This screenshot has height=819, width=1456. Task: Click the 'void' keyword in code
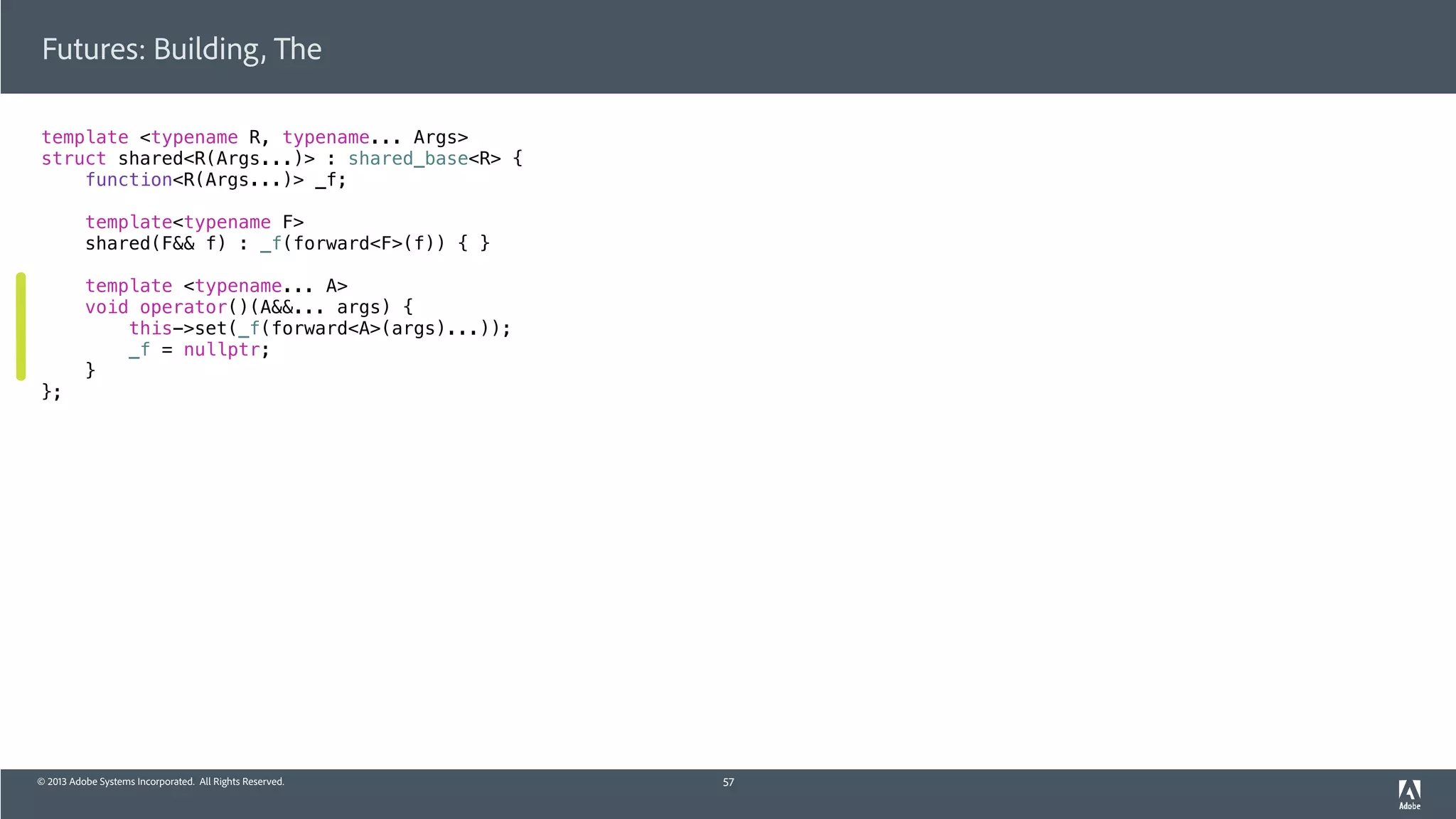coord(107,307)
